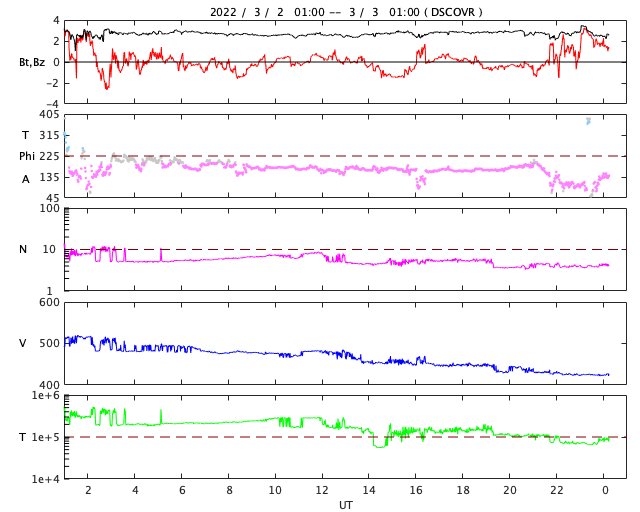This screenshot has width=640, height=512.
Task: Click the '4' tick value atop the Bt,Bz panel
Action: pos(56,21)
